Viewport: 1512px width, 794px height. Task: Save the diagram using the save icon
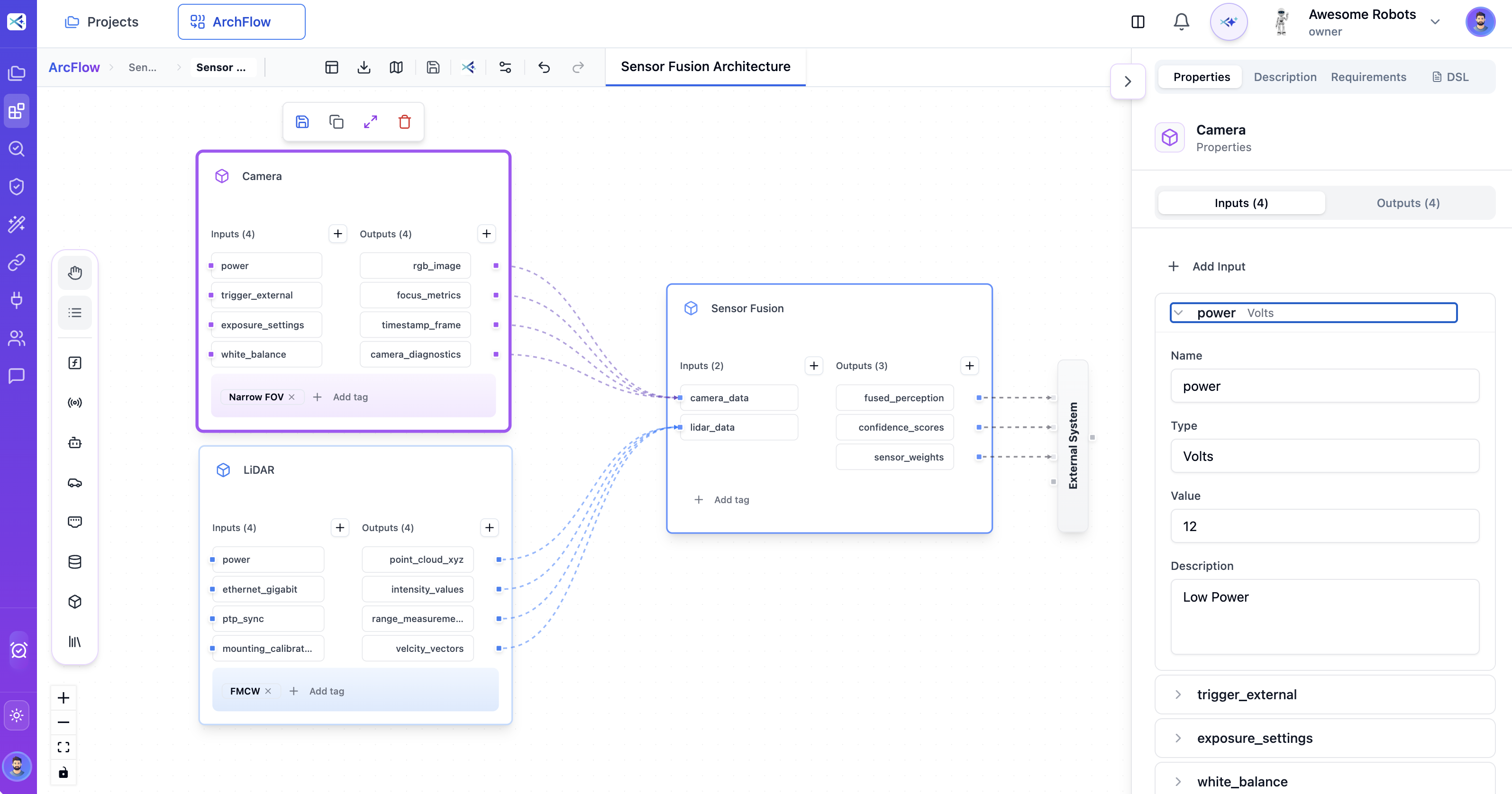pos(433,67)
